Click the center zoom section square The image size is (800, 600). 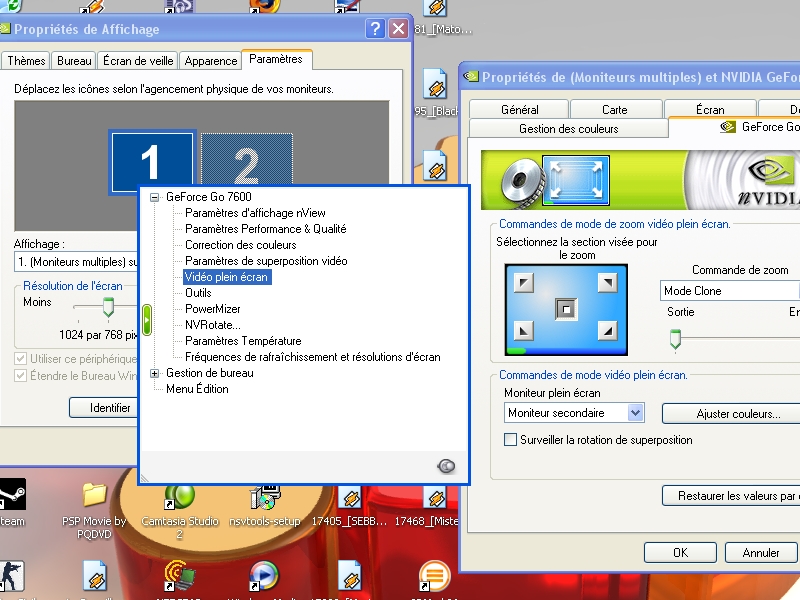(566, 309)
